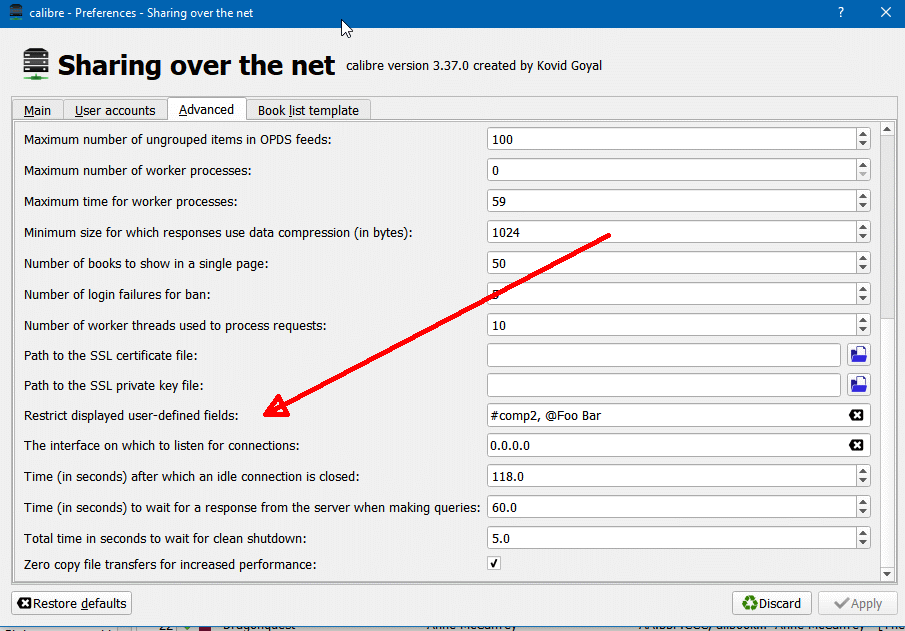Decrease clean shutdown wait time

(x=863, y=543)
